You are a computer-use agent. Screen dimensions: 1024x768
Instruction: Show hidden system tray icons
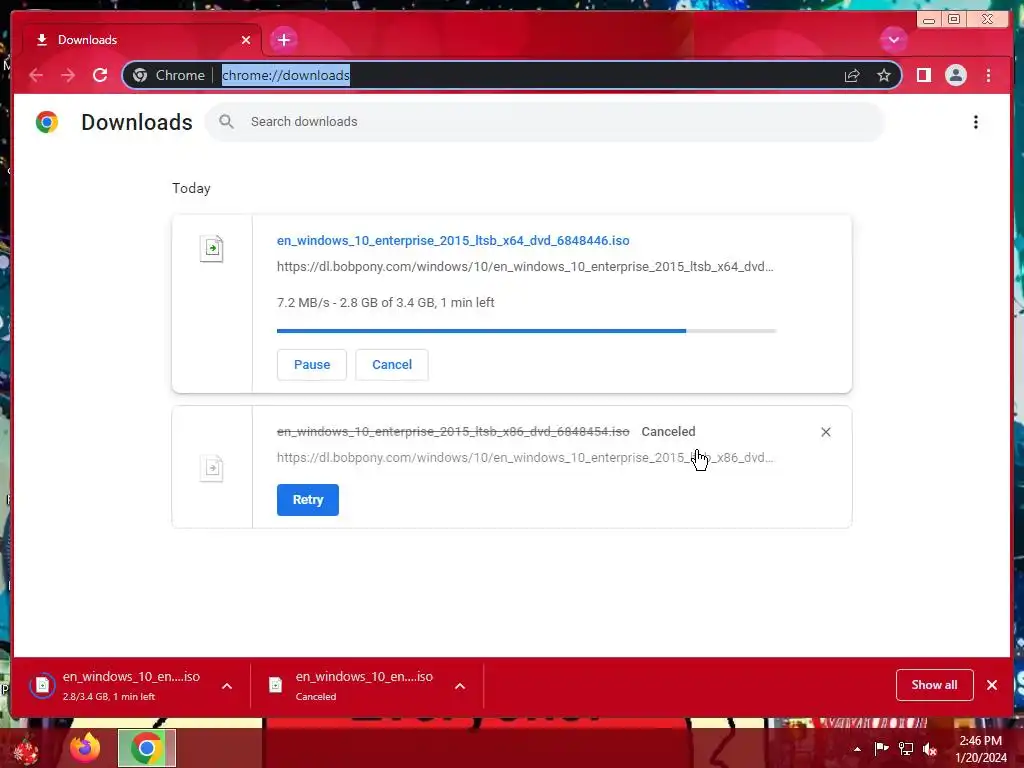857,749
